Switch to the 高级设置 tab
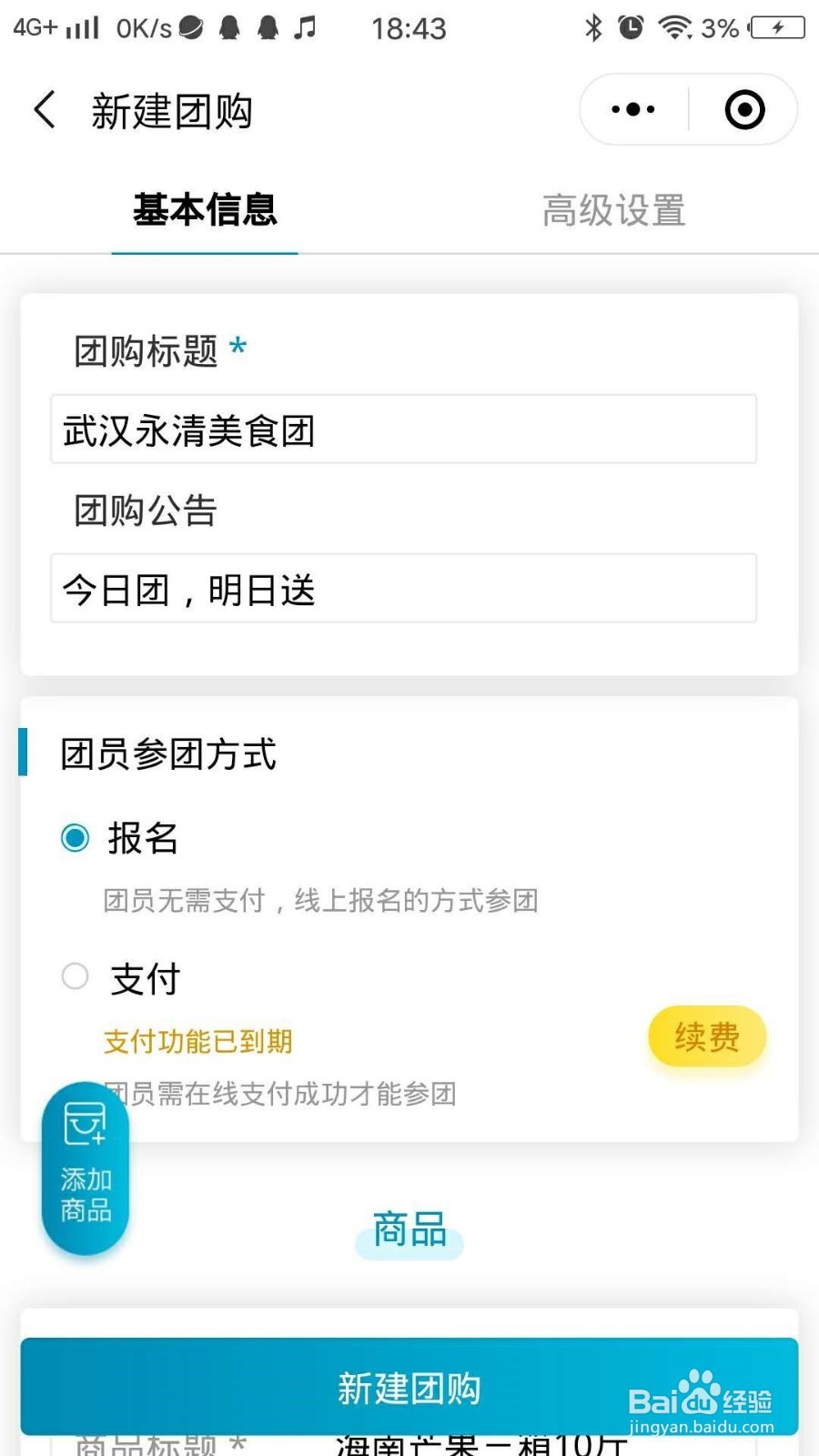 (614, 209)
